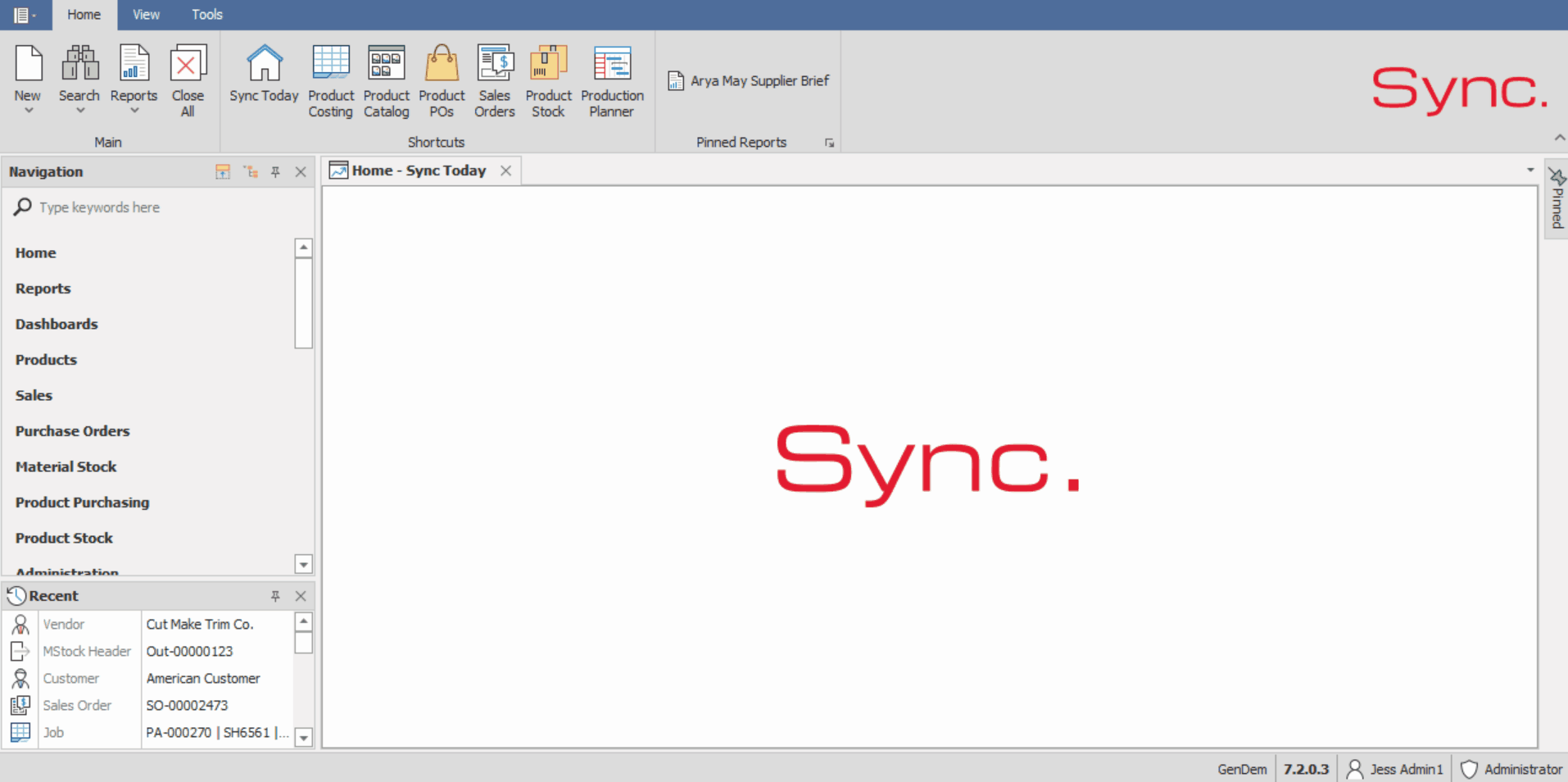Viewport: 1568px width, 782px height.
Task: Expand the Pinned side panel
Action: point(1557,198)
